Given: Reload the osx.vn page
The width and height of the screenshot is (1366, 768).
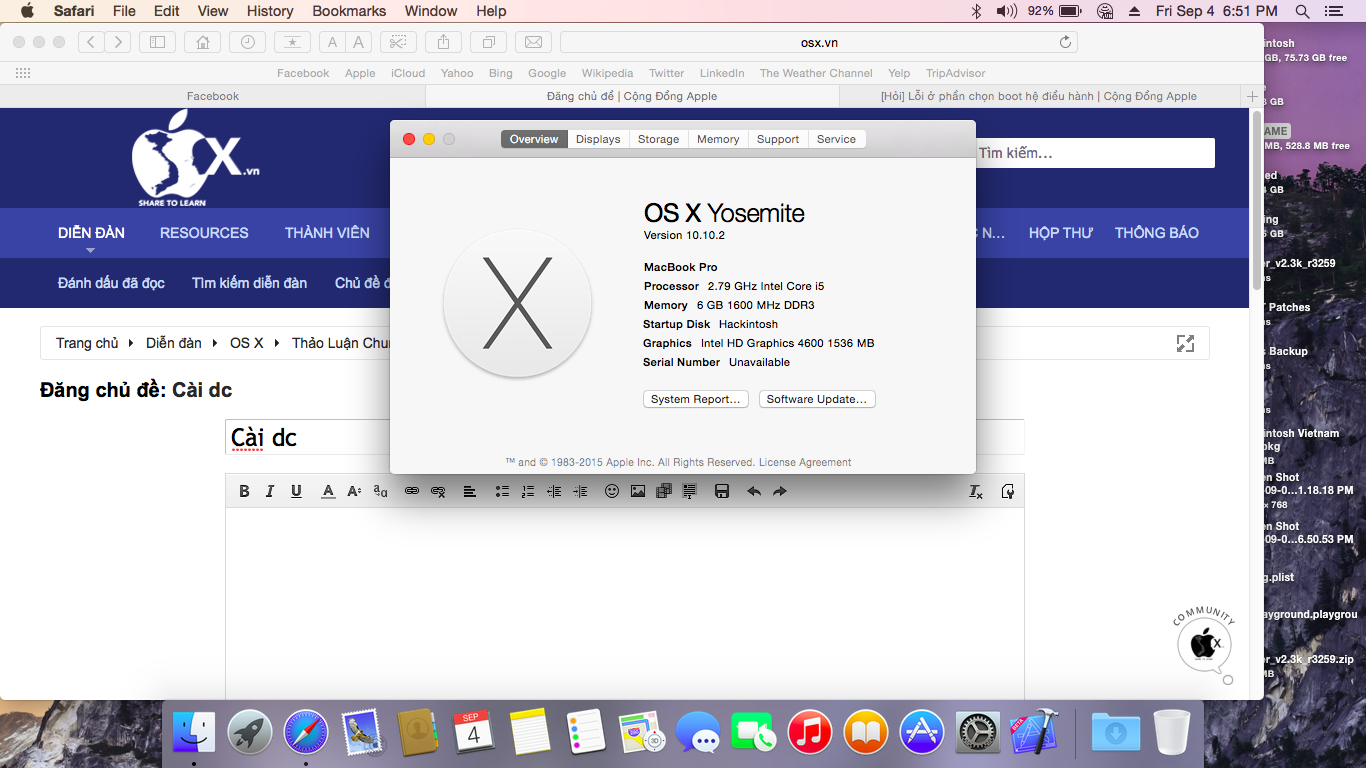Looking at the screenshot, I should (1065, 42).
